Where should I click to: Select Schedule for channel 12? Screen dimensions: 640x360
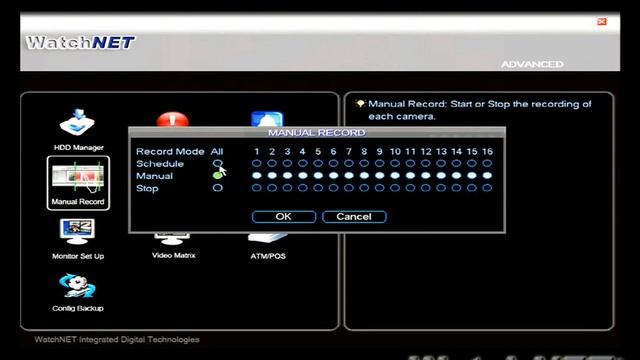tap(426, 163)
